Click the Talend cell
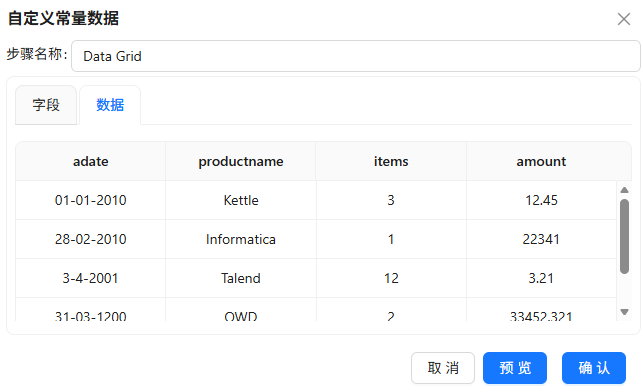 click(241, 278)
